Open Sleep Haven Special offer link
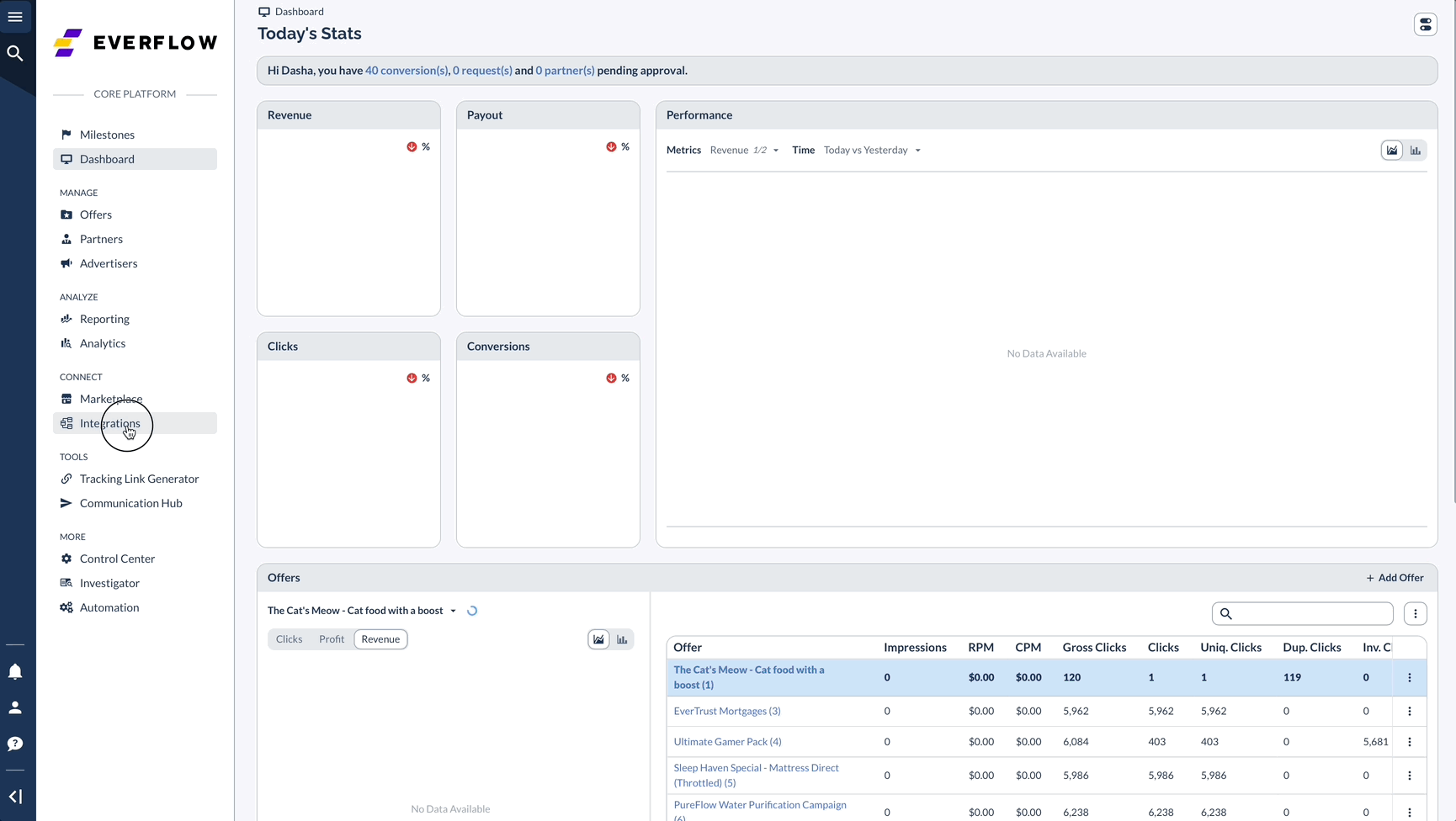Image resolution: width=1456 pixels, height=821 pixels. [756, 776]
